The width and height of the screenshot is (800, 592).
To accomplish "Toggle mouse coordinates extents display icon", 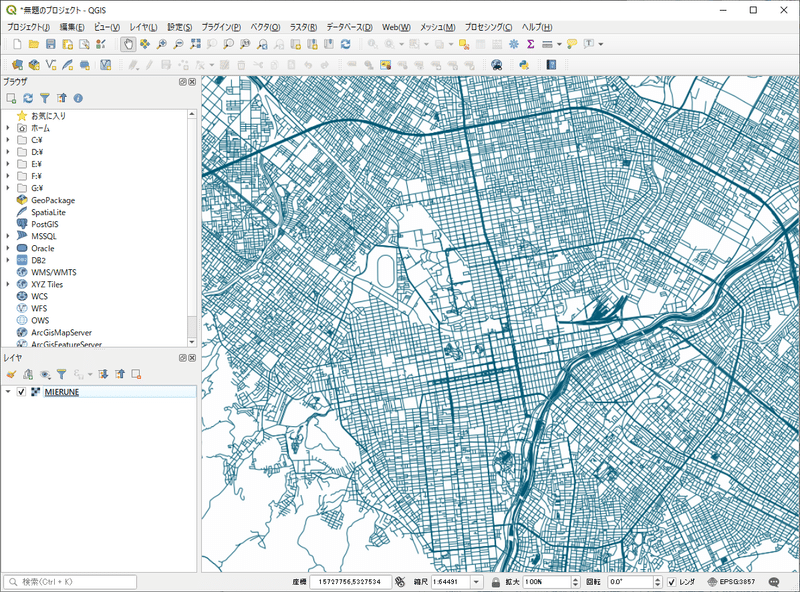I will 400,582.
